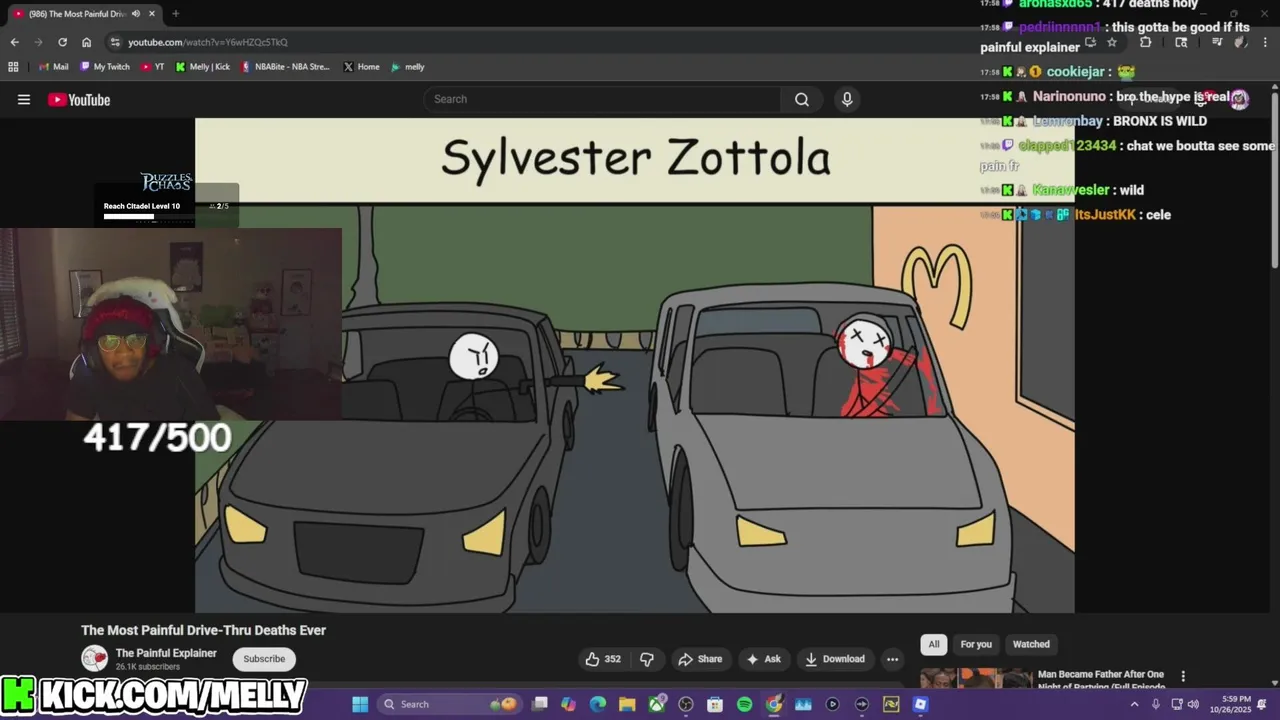Open the Windows Start menu
Screen dimensions: 1280x720
(x=360, y=704)
